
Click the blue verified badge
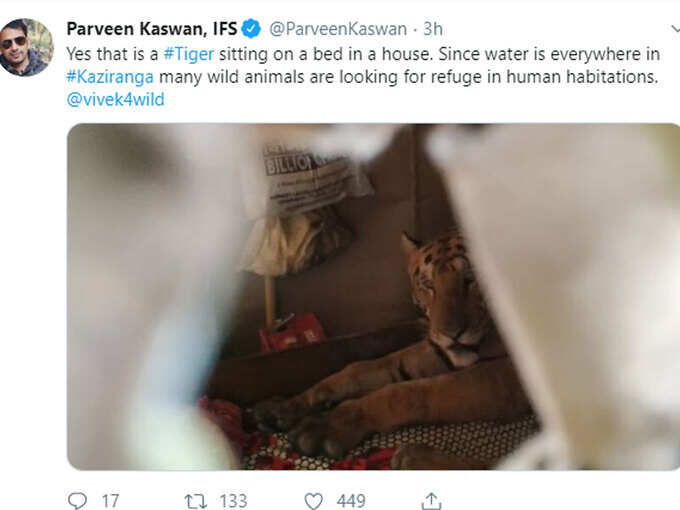point(251,29)
